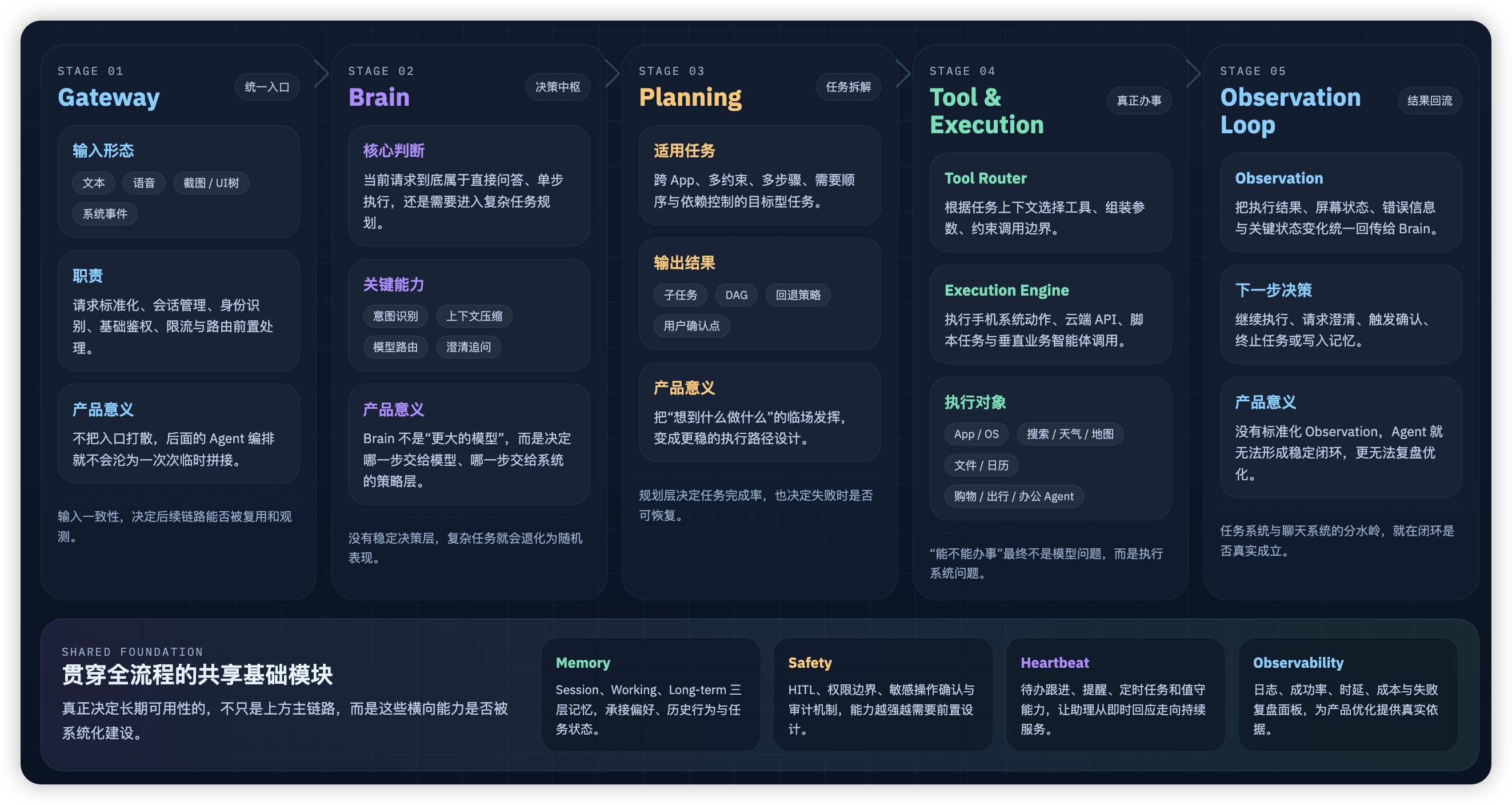
Task: Click chevron arrow between Gateway and Brain
Action: (322, 73)
